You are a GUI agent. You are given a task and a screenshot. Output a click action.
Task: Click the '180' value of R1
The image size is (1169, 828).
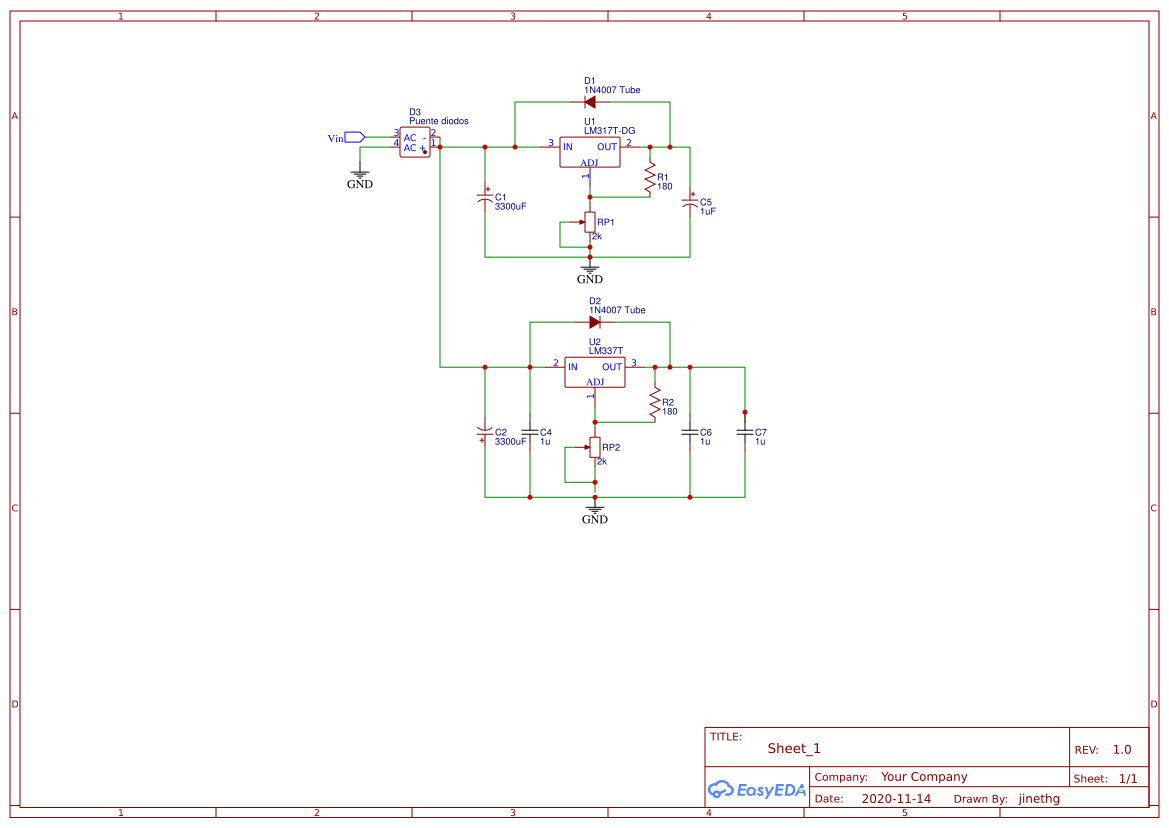665,187
